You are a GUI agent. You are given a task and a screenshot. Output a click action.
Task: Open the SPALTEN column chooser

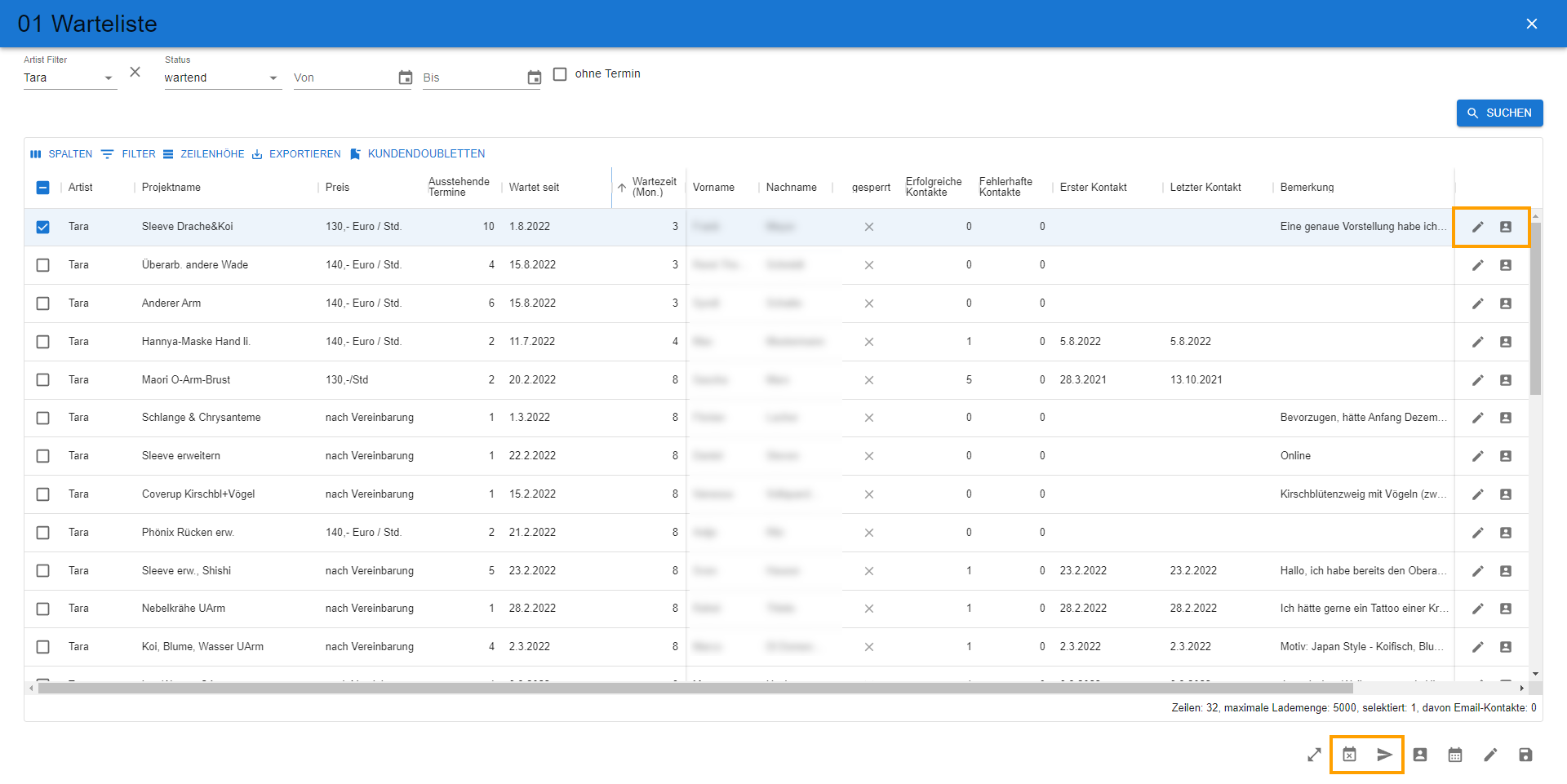(61, 154)
